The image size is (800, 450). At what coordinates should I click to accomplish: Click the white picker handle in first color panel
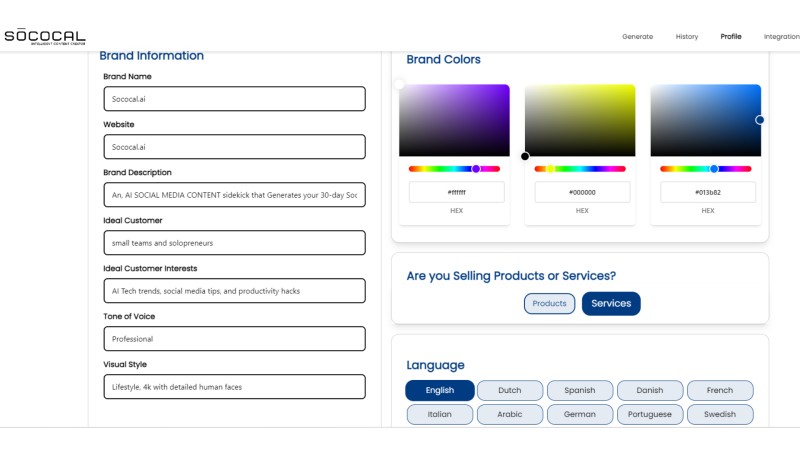(399, 85)
